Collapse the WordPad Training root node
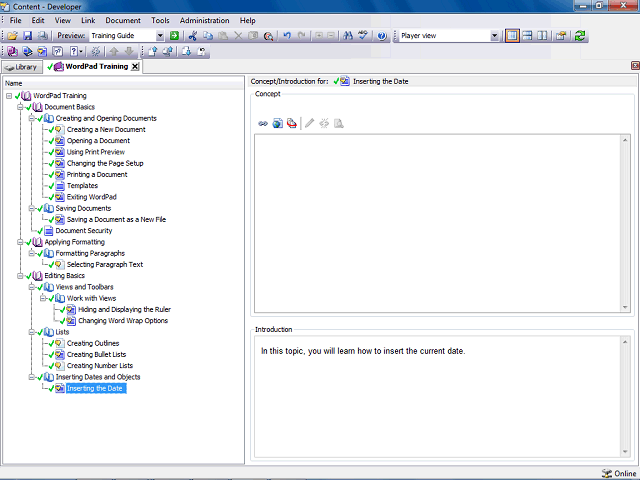The height and width of the screenshot is (480, 640). [x=9, y=96]
